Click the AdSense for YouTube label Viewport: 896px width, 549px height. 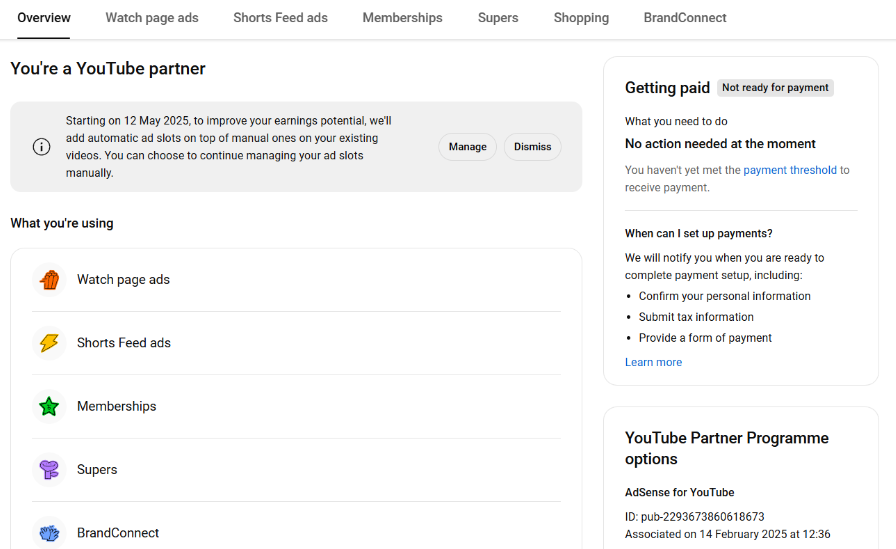pos(679,492)
